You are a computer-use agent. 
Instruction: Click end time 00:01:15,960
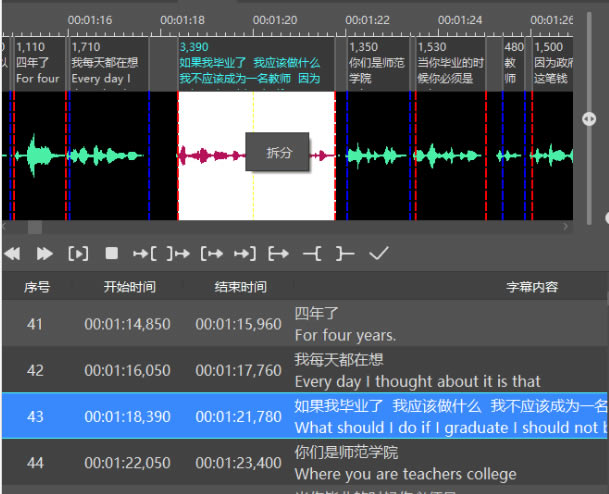(x=238, y=324)
